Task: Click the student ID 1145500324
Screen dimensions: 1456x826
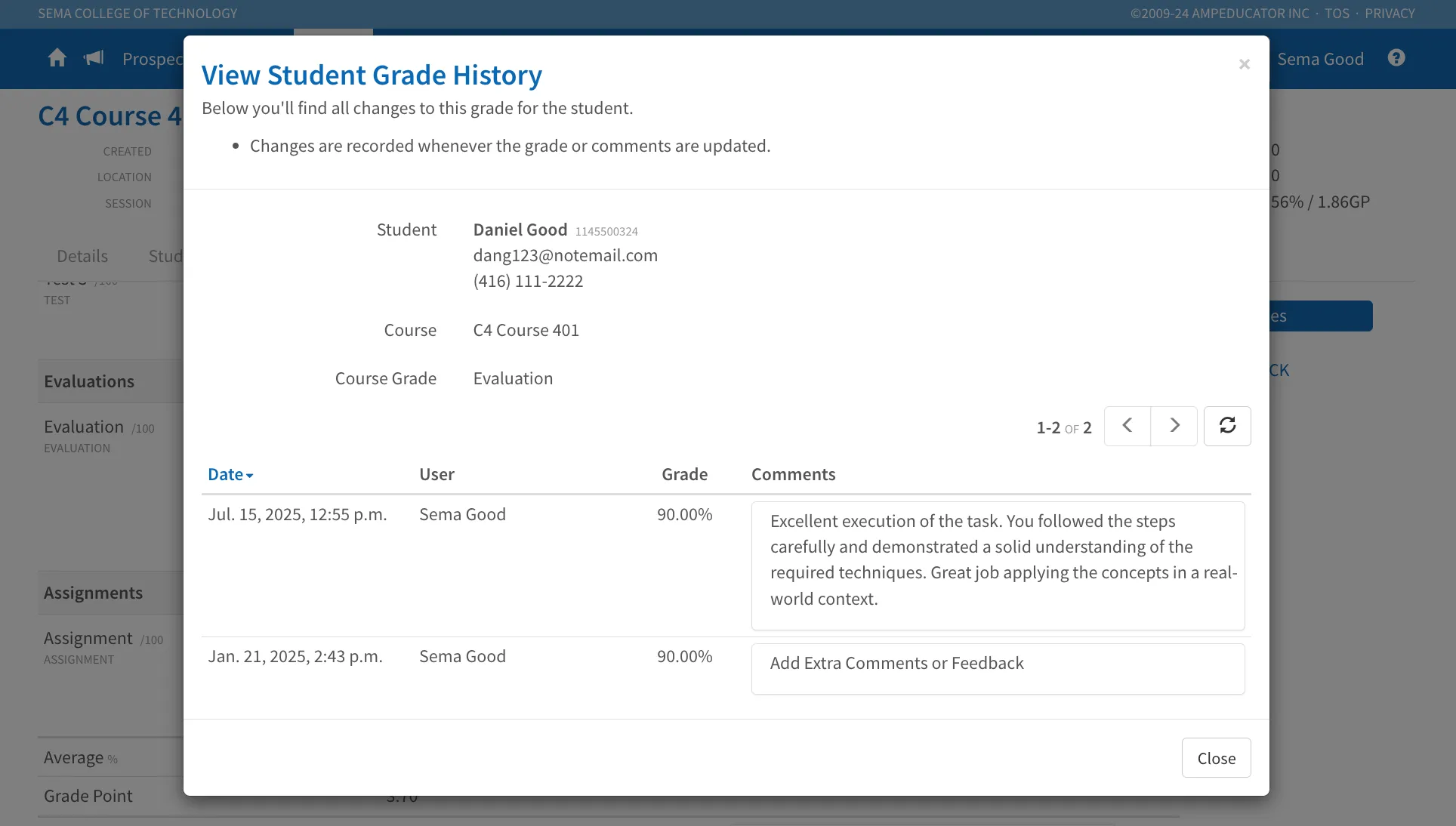Action: point(606,231)
